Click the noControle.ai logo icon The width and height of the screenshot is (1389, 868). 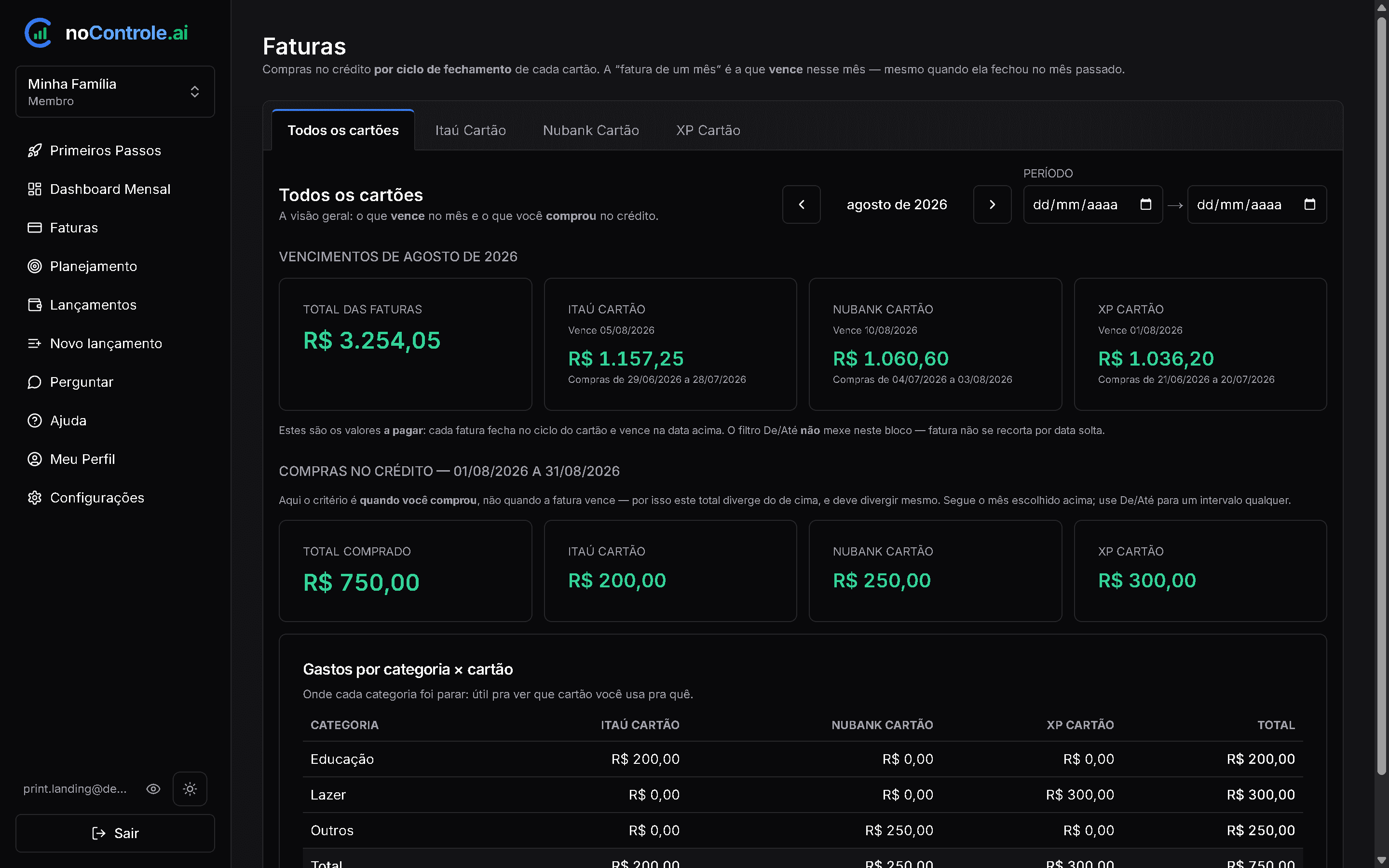[x=39, y=33]
